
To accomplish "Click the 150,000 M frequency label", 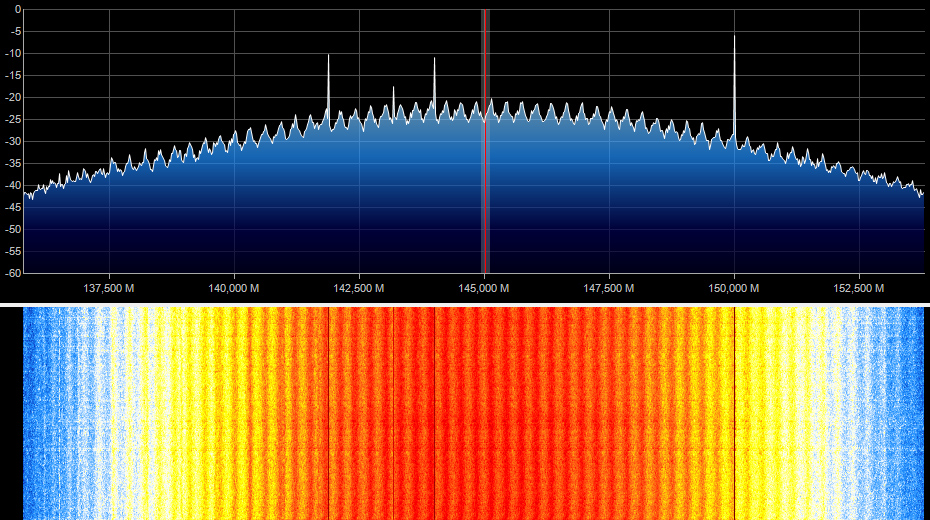I will click(x=734, y=289).
